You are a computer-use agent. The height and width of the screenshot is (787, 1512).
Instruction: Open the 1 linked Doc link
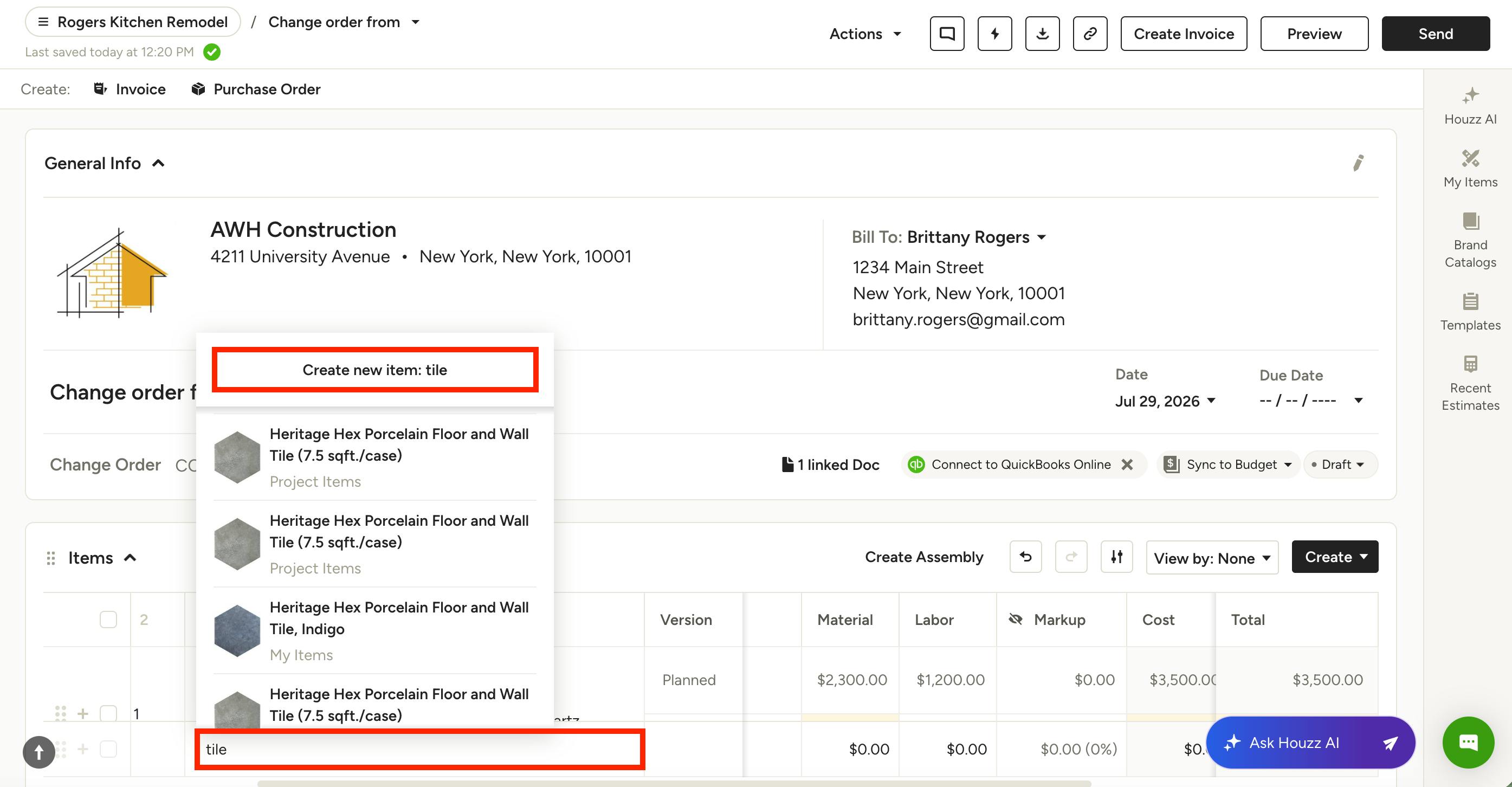click(x=831, y=464)
